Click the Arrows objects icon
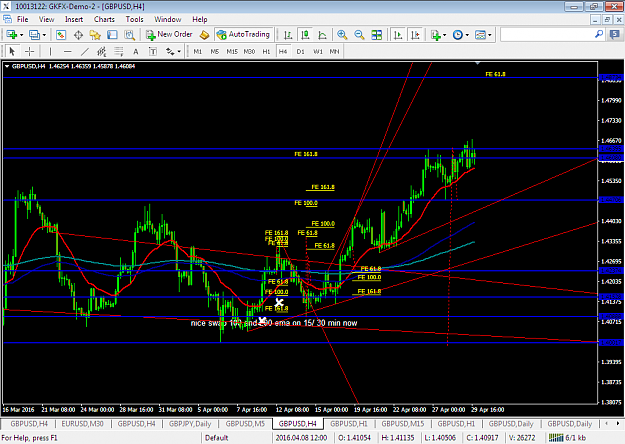 170,51
